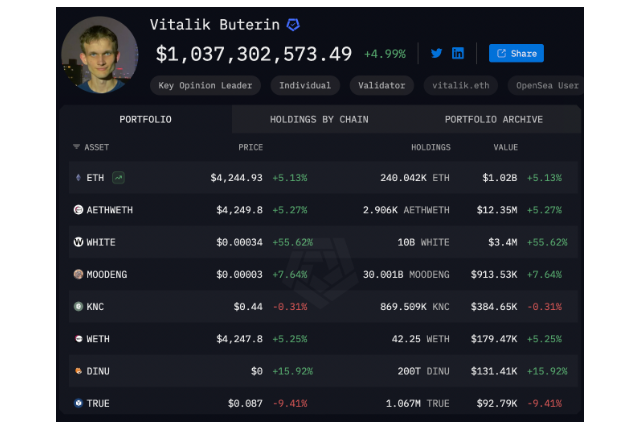Select the Validator tag
The height and width of the screenshot is (422, 622).
[x=381, y=85]
